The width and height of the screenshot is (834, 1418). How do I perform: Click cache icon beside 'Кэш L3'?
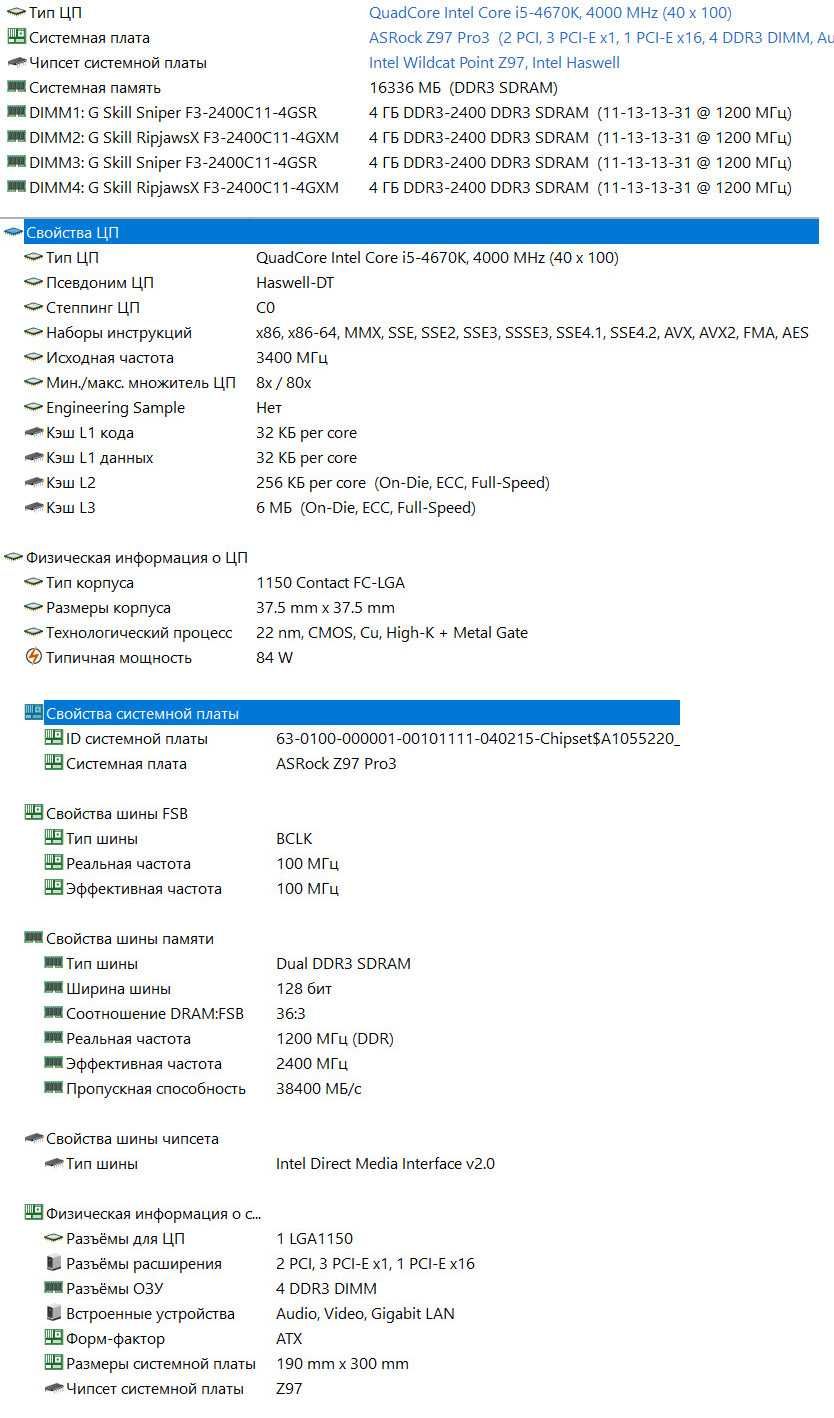tap(33, 508)
